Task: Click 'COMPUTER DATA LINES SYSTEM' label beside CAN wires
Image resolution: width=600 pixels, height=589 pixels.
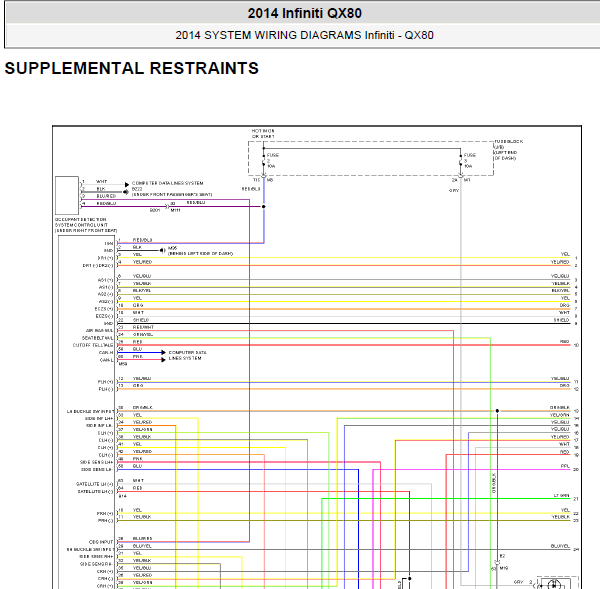Action: 188,355
